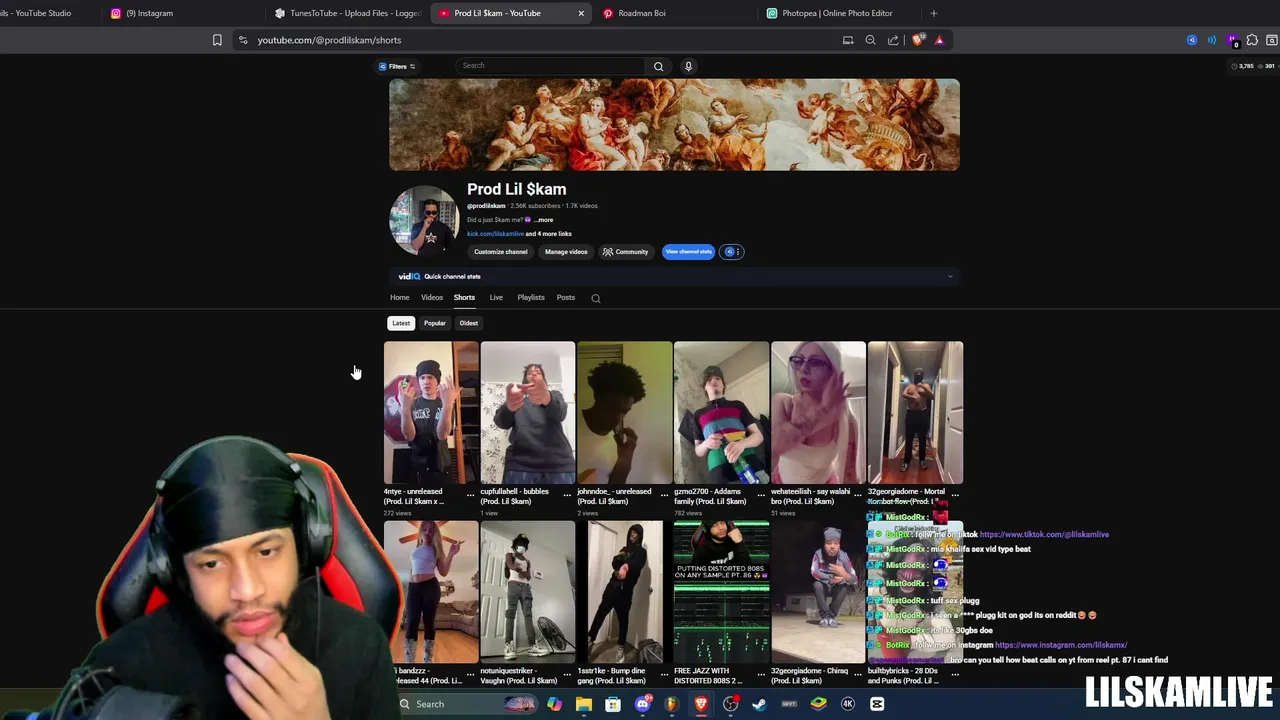This screenshot has height=720, width=1280.
Task: Select the Popular sort chip
Action: (x=434, y=323)
